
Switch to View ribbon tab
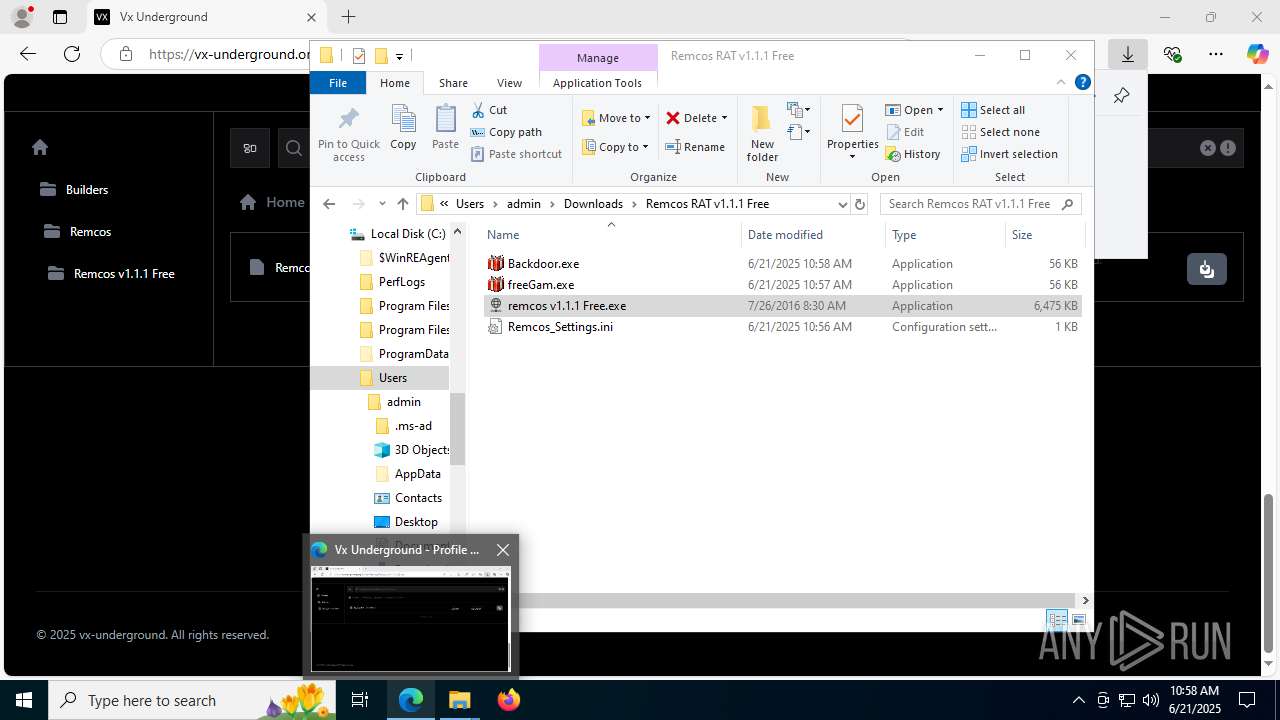tap(509, 83)
